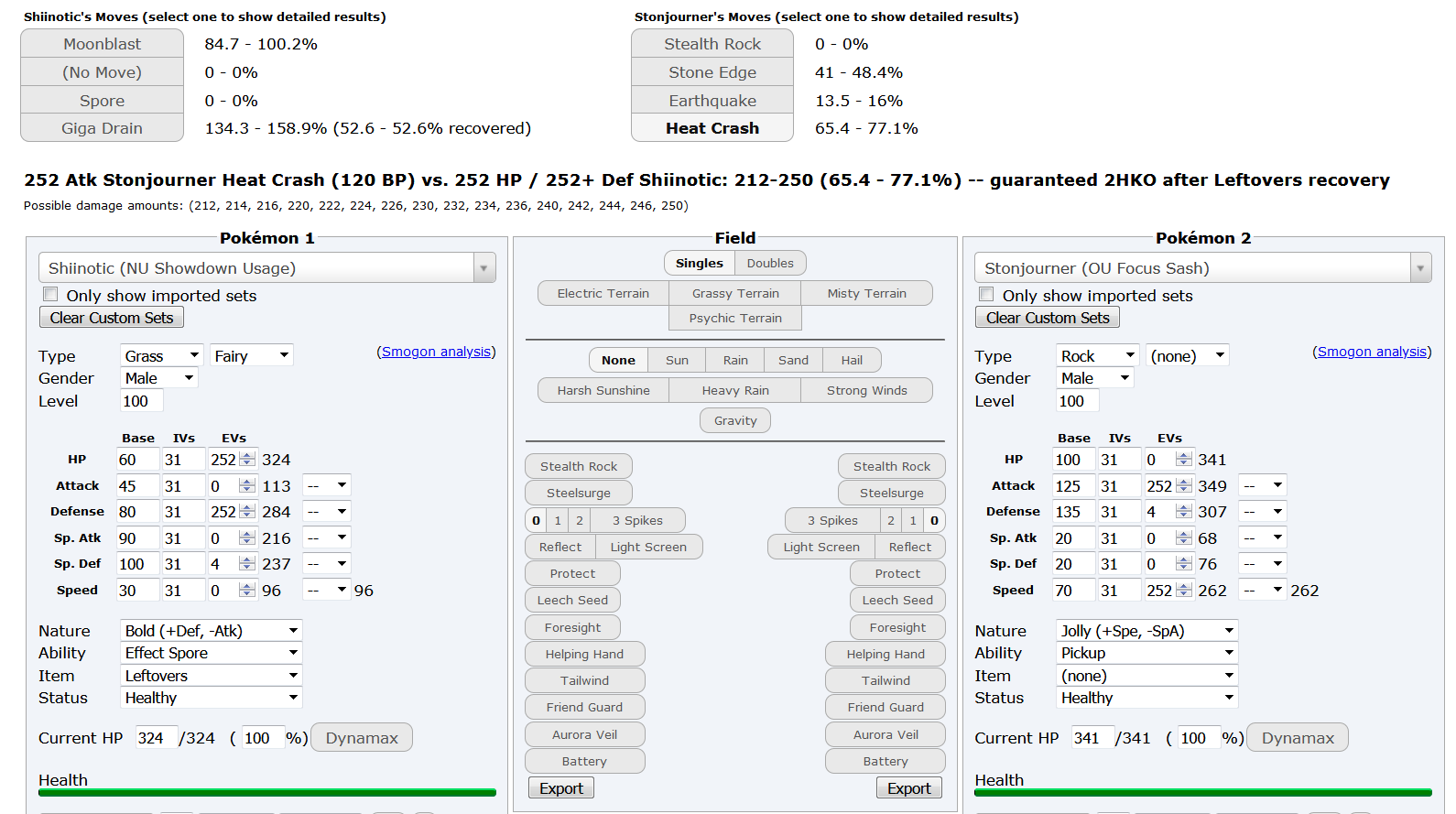Select Earthquake move for Stonjourner
This screenshot has width=1456, height=814.
712,101
